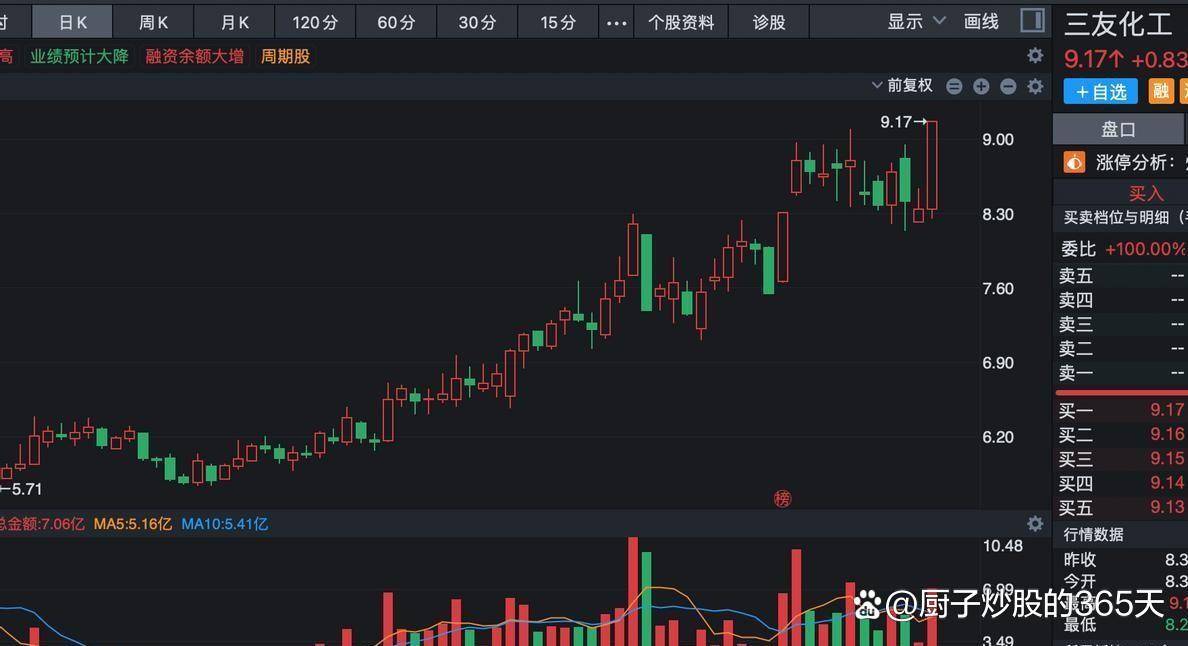Click the orange 融 margin badge
This screenshot has width=1188, height=646.
(1160, 92)
